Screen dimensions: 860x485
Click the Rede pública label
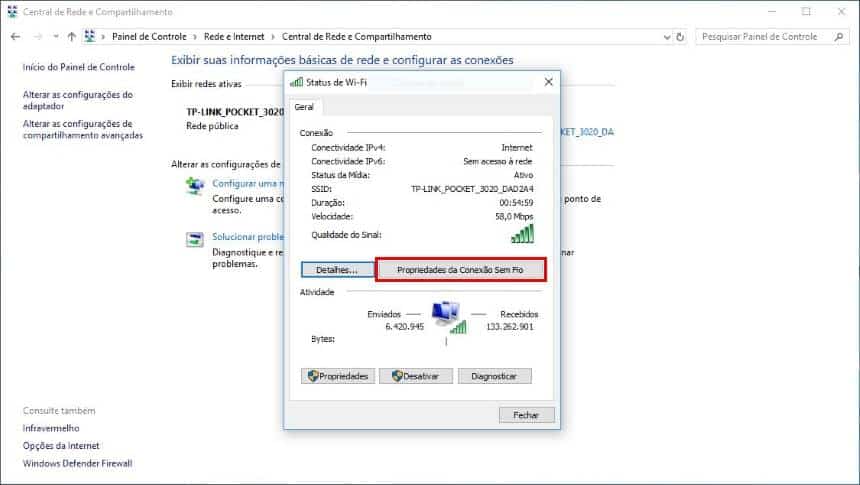pos(212,126)
